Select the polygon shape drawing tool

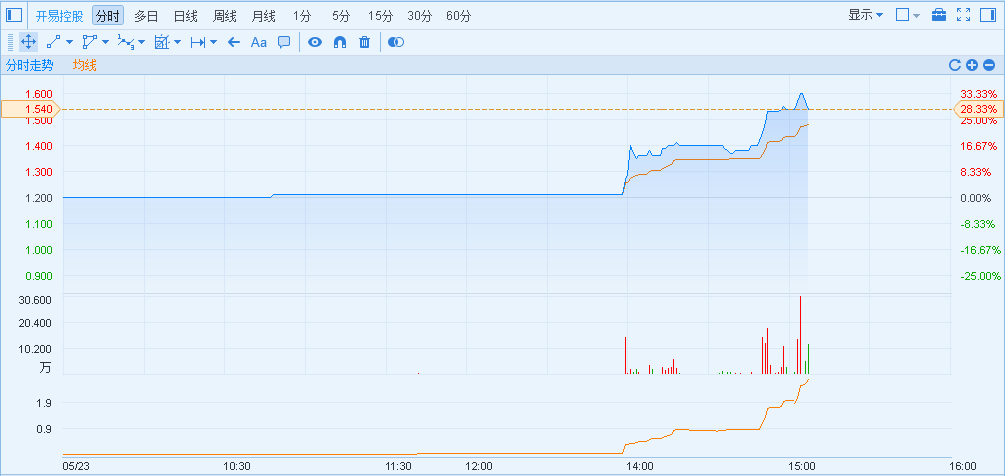pyautogui.click(x=90, y=42)
